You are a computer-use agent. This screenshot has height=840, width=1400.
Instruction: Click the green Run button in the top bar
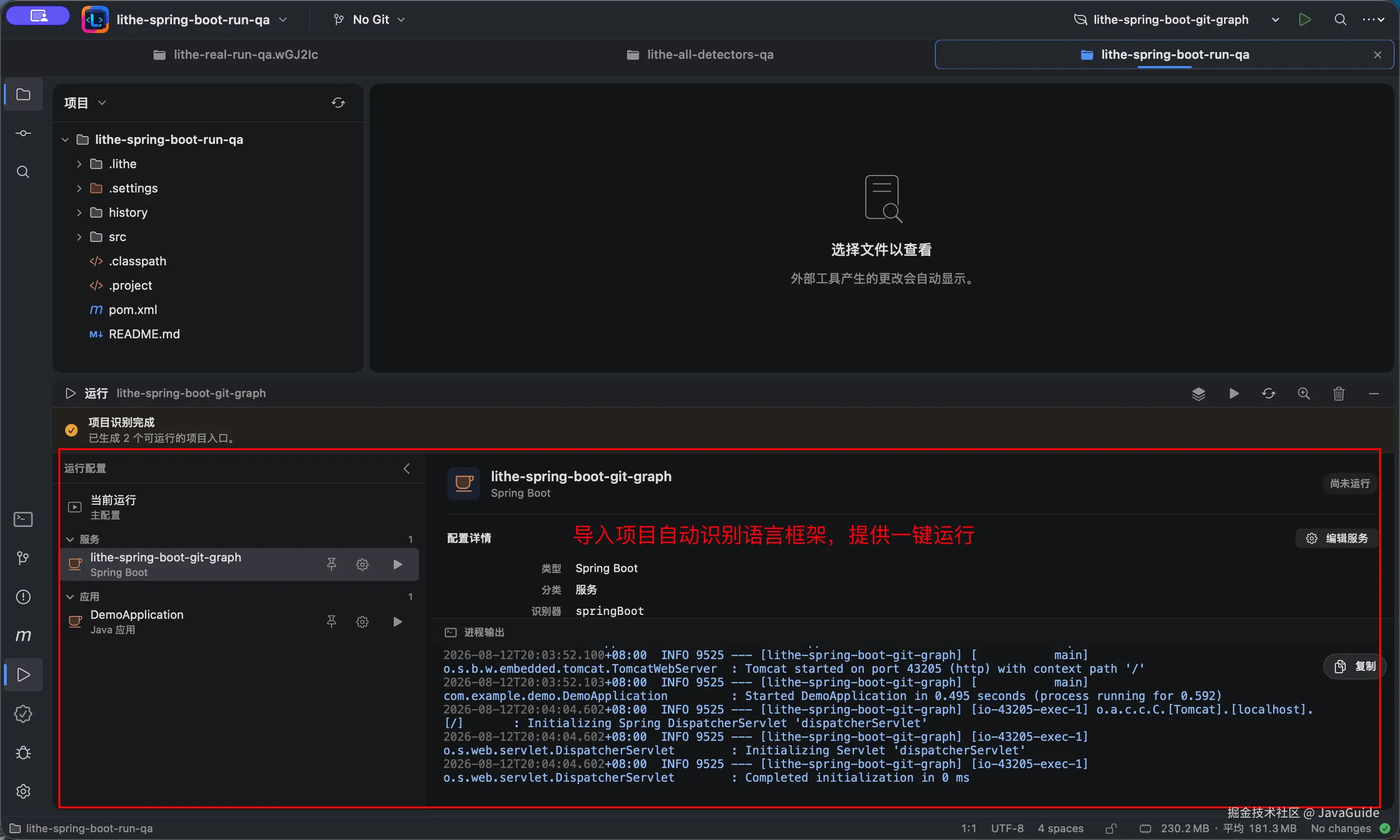[x=1305, y=20]
